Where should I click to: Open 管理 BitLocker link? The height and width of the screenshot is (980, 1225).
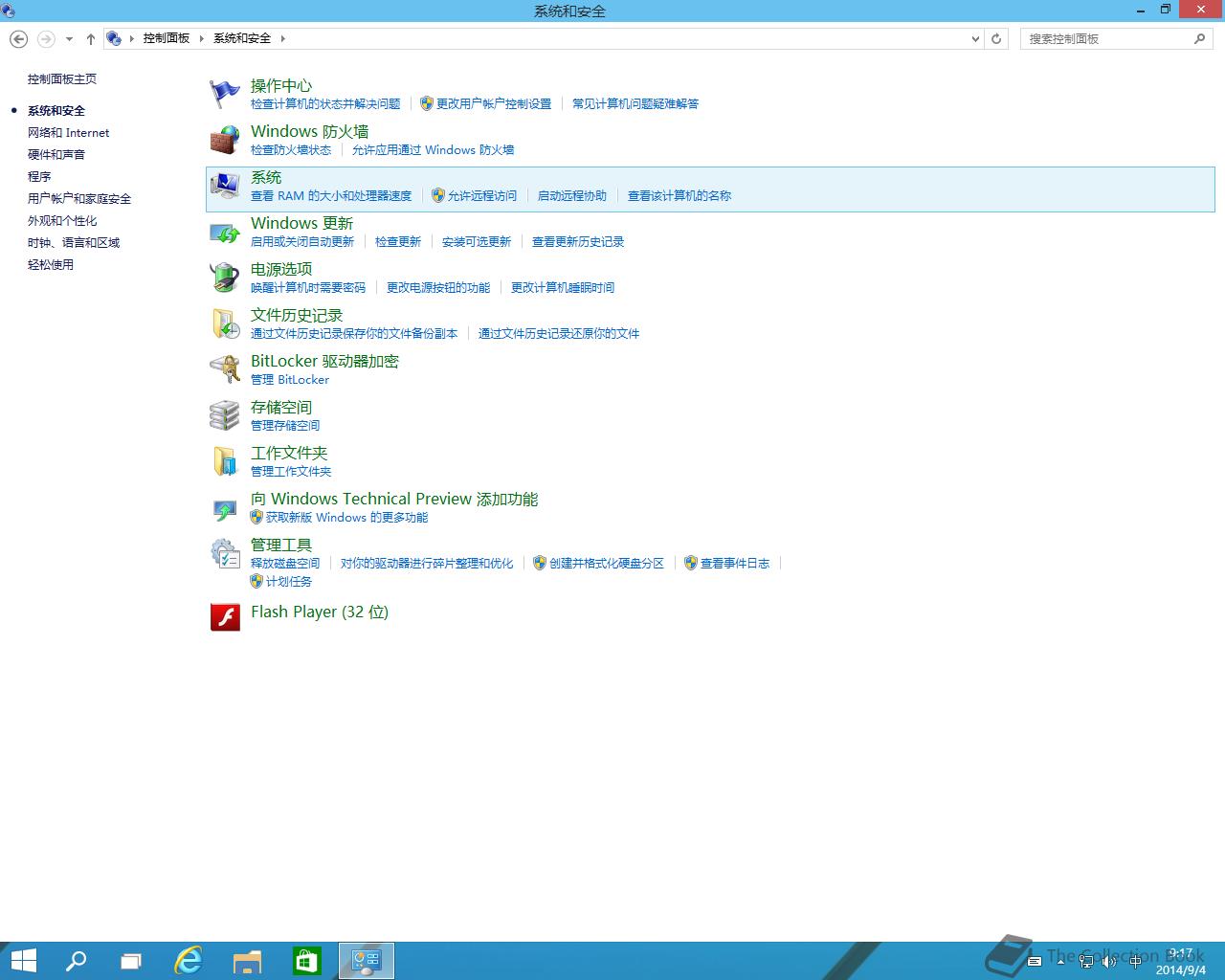(x=290, y=379)
